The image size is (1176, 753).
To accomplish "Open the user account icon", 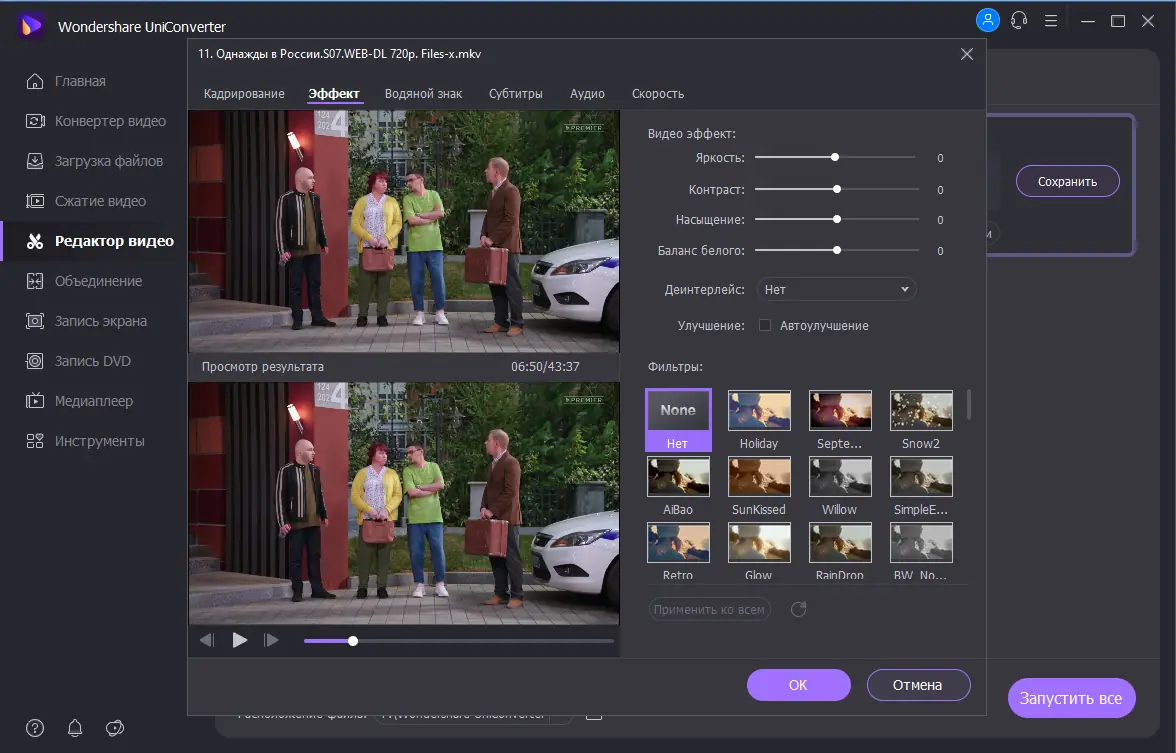I will coord(987,20).
